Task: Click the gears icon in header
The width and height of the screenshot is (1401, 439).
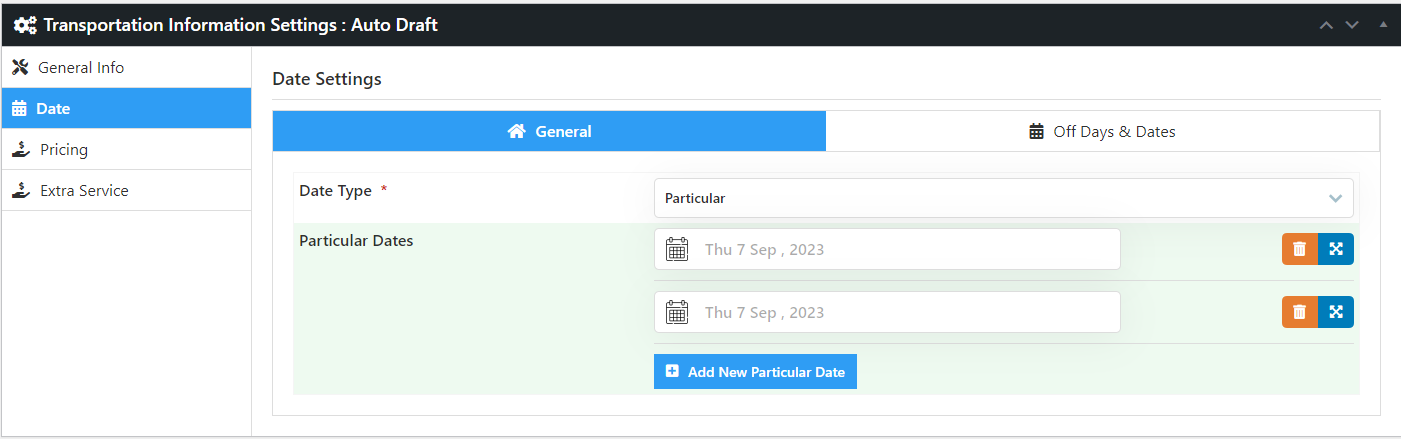Action: pyautogui.click(x=25, y=25)
